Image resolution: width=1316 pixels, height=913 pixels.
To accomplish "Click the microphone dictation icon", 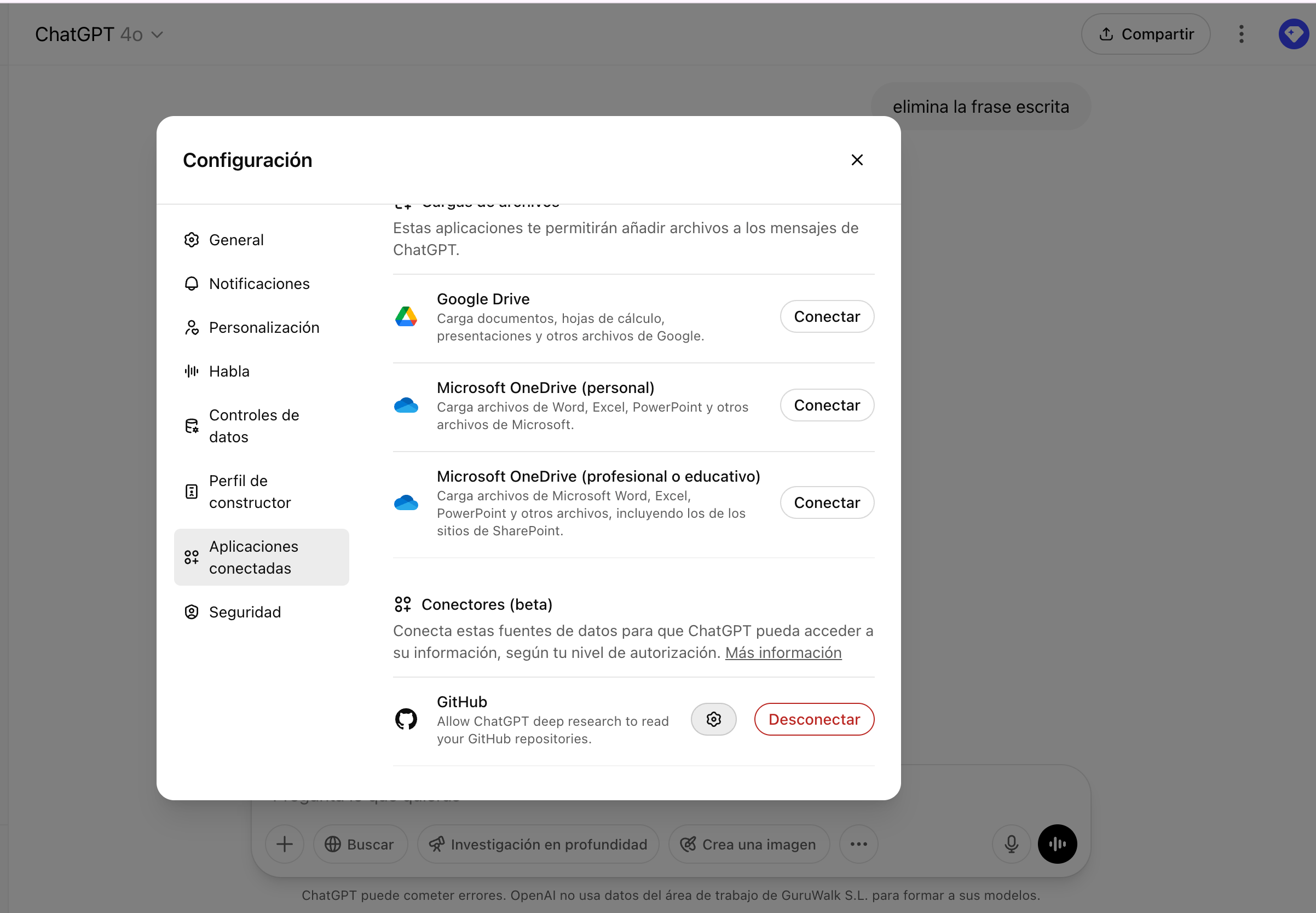I will (x=1011, y=844).
